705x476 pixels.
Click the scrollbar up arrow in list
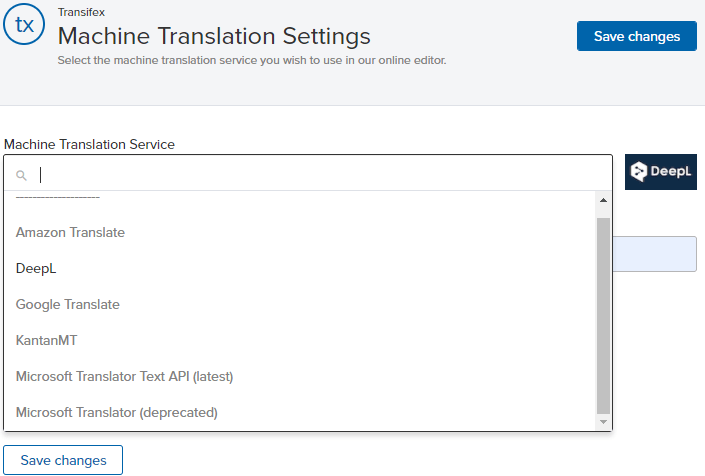[x=603, y=200]
